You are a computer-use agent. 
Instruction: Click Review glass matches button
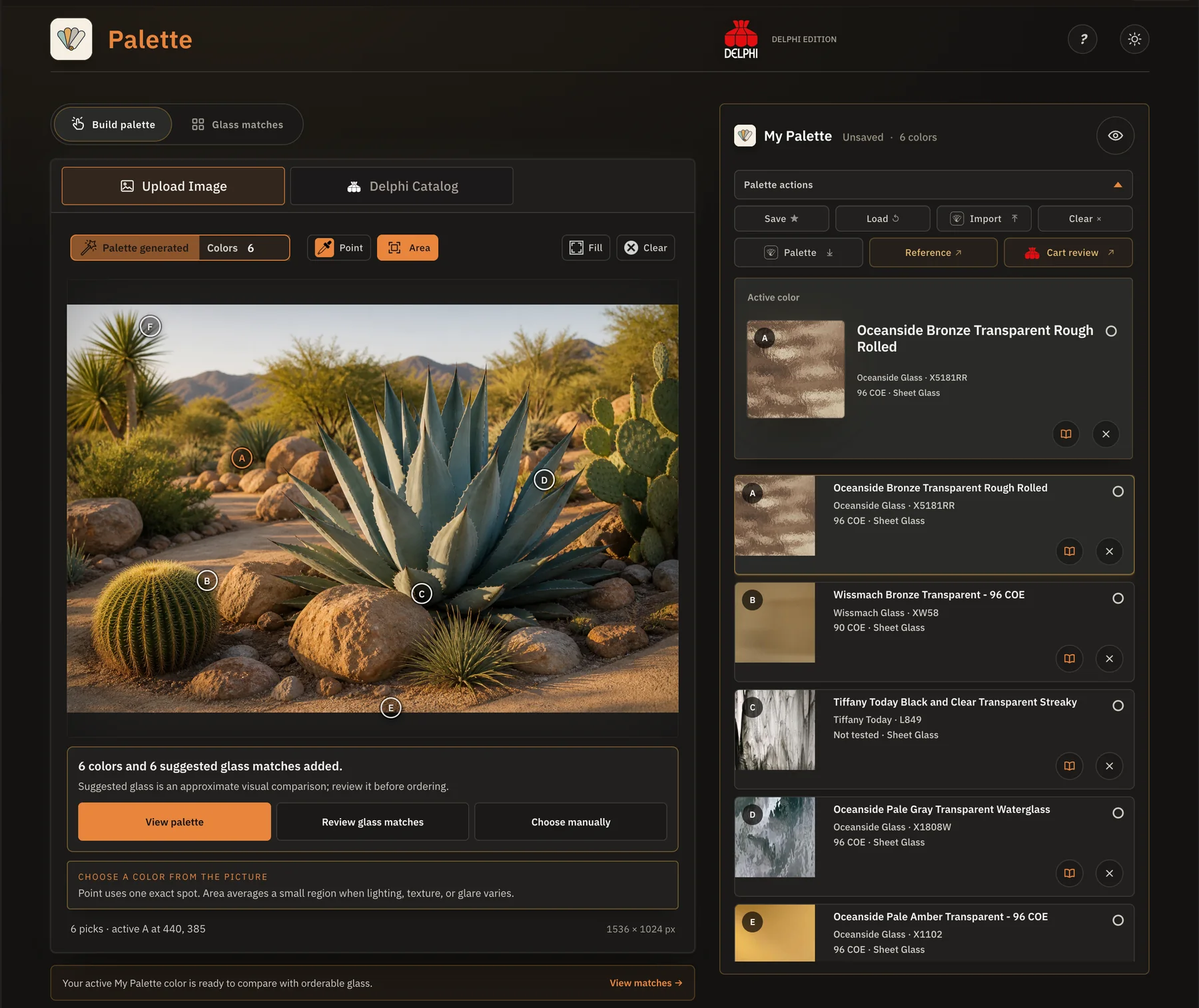point(372,821)
